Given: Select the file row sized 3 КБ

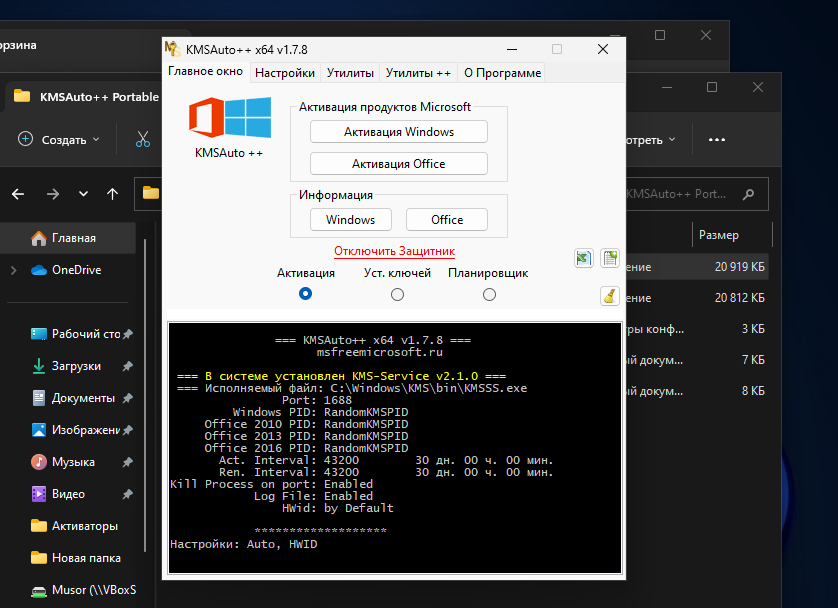Looking at the screenshot, I should click(x=697, y=329).
